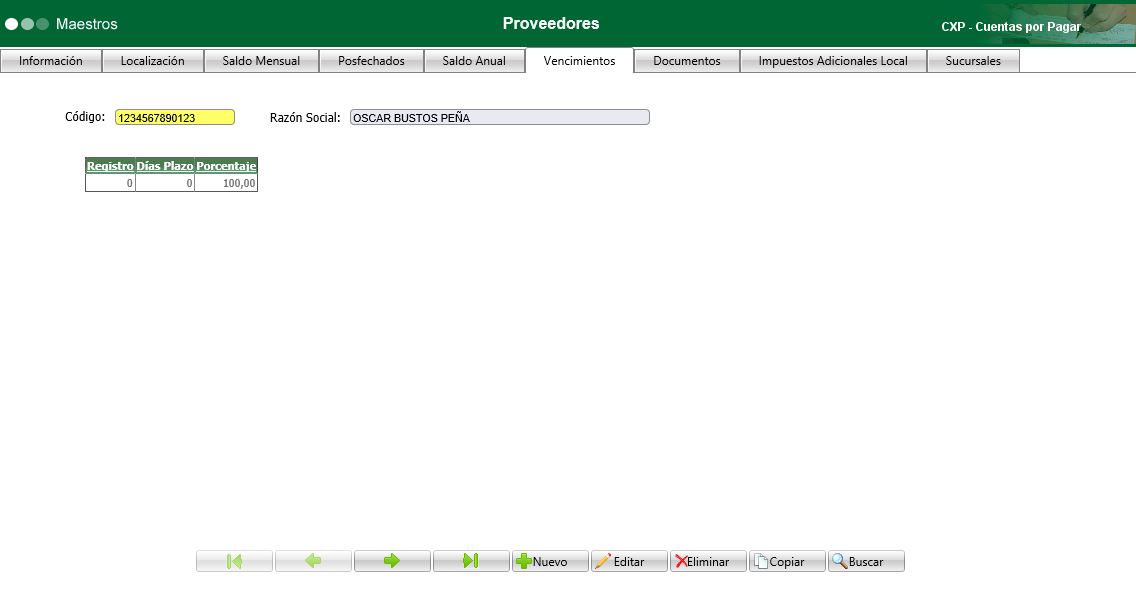Sort by Días Plazo column header
This screenshot has width=1136, height=590.
pyautogui.click(x=164, y=166)
